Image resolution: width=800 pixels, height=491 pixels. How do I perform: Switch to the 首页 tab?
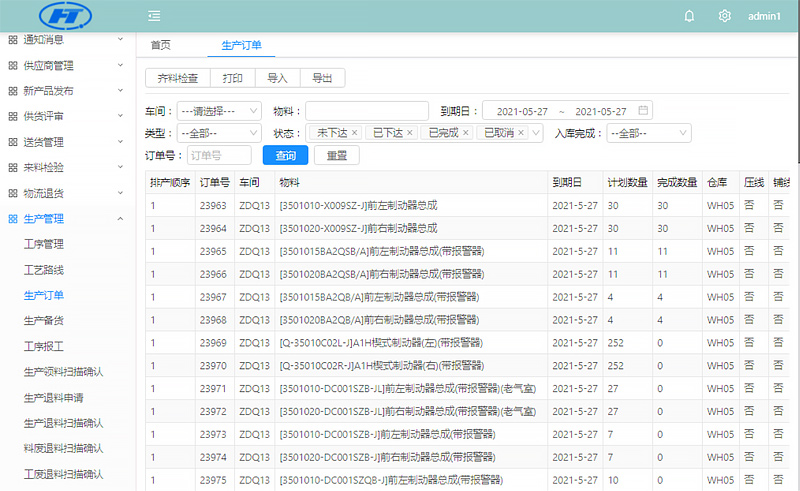click(x=160, y=45)
